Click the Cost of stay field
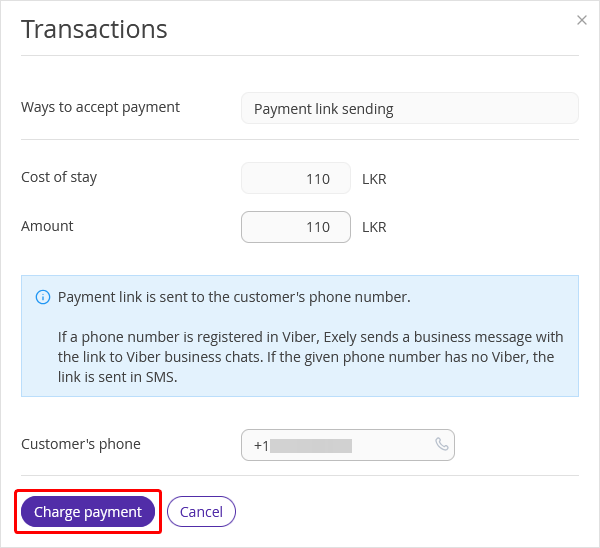The height and width of the screenshot is (548, 600). [296, 179]
